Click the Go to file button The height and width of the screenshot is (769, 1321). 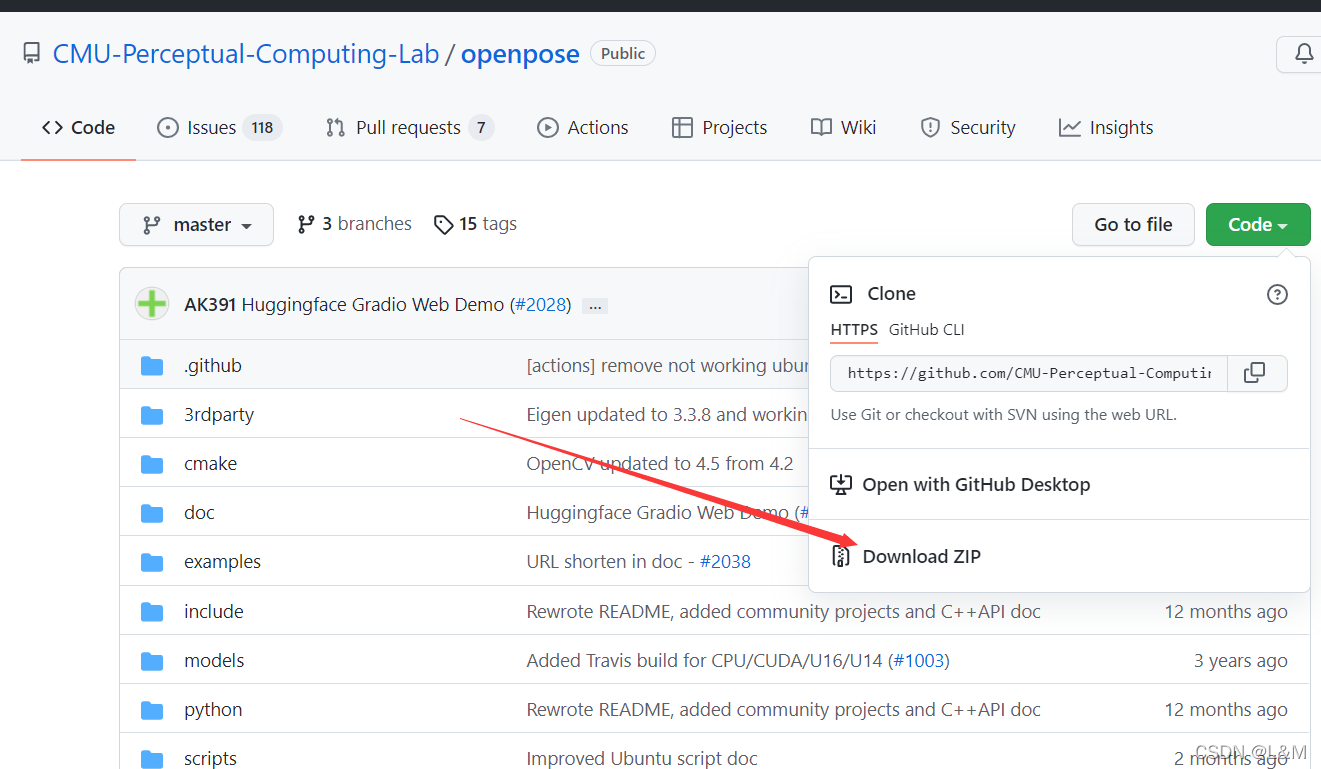click(1132, 224)
